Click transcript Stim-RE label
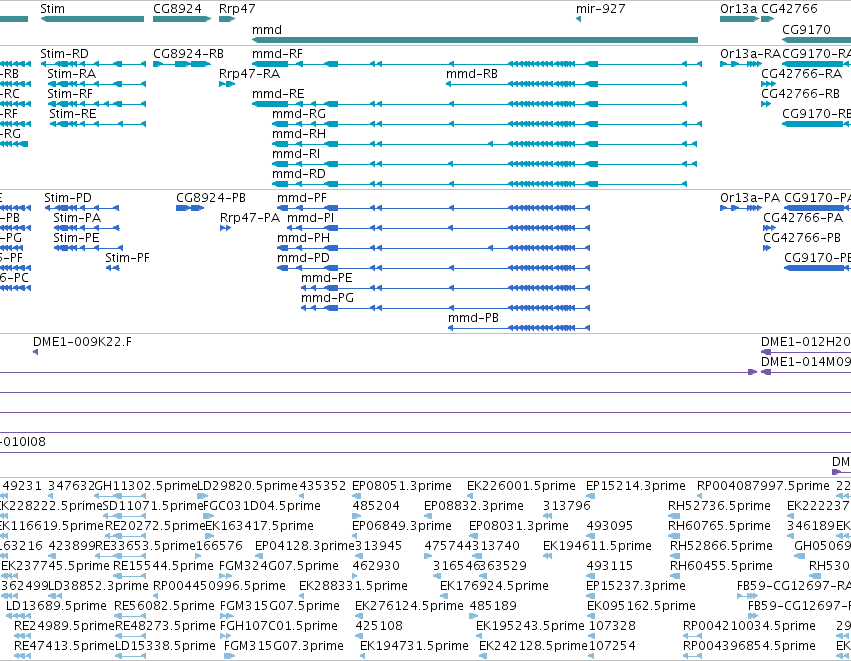 click(73, 114)
